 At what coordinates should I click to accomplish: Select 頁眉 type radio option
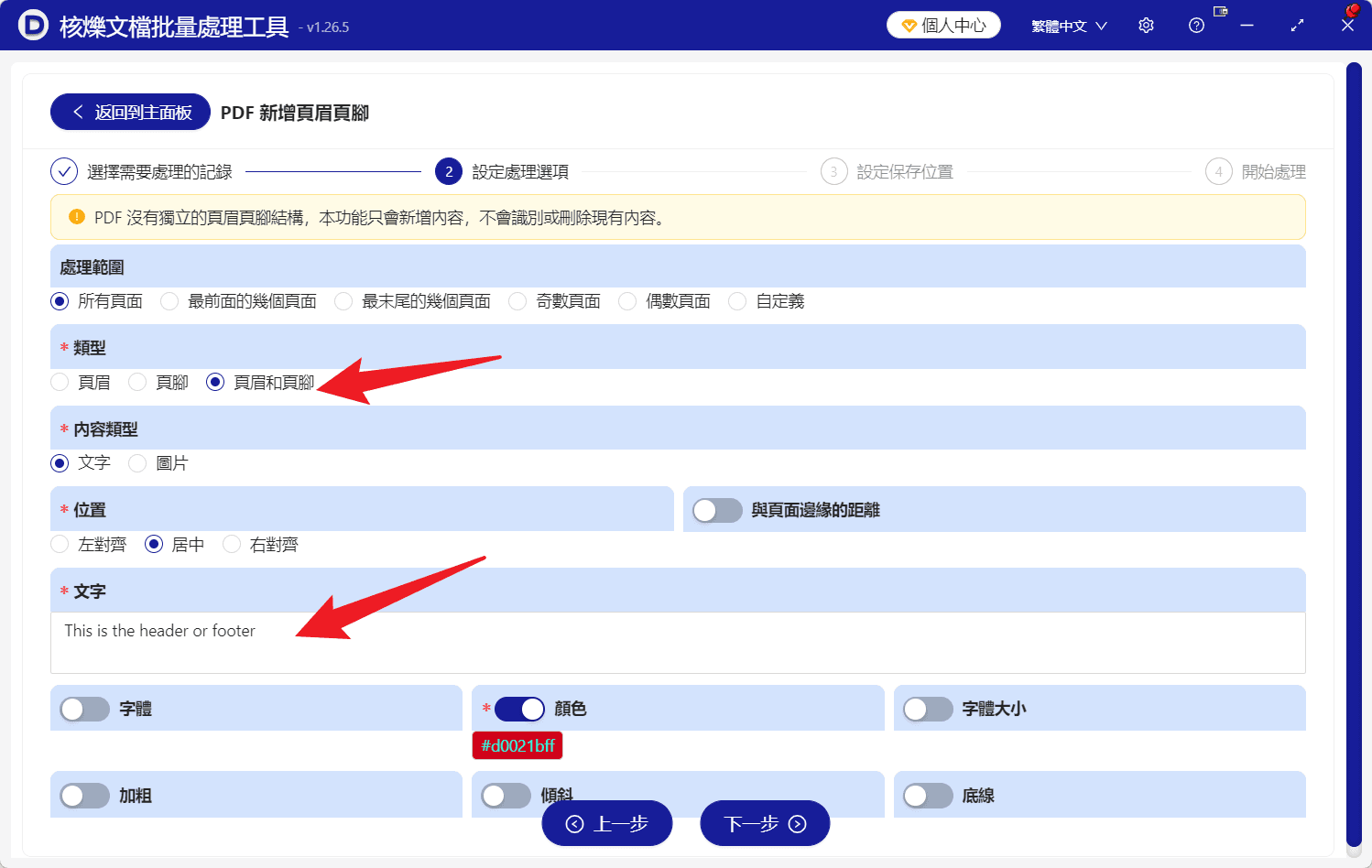click(60, 382)
